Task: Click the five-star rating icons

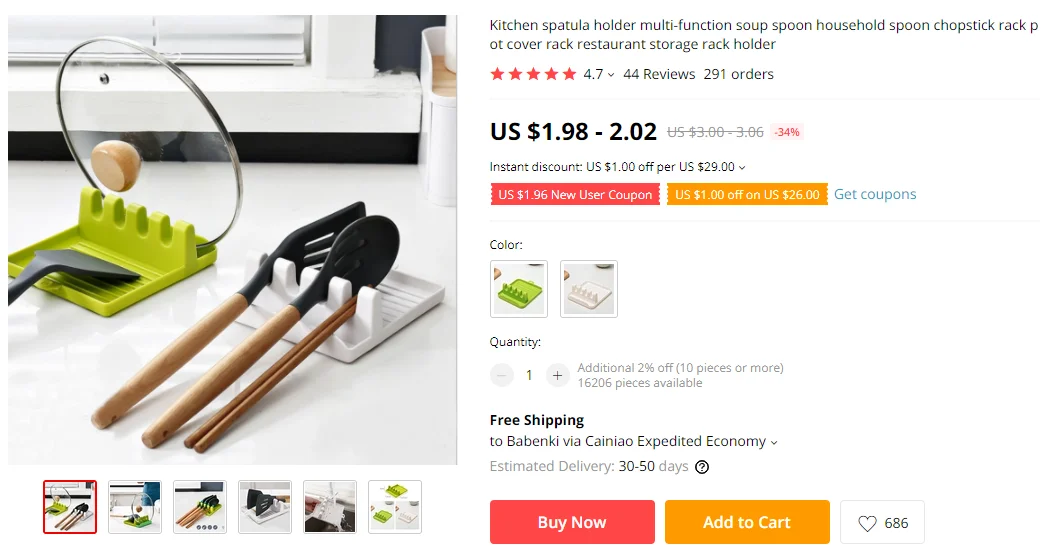Action: pos(533,74)
